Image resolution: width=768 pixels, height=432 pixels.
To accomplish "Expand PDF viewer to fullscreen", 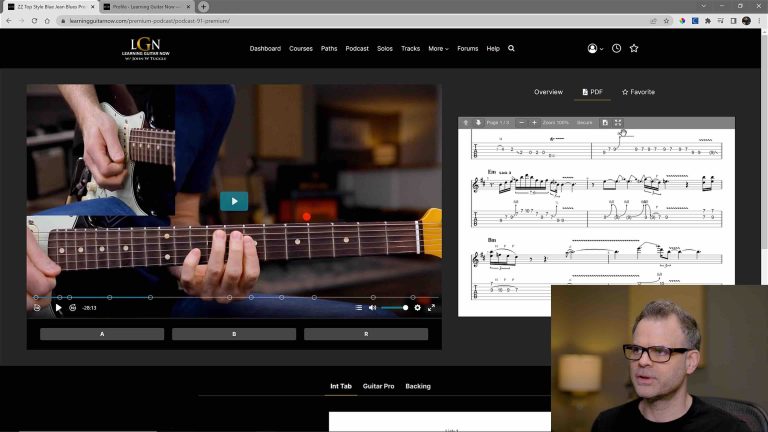I will pos(618,122).
